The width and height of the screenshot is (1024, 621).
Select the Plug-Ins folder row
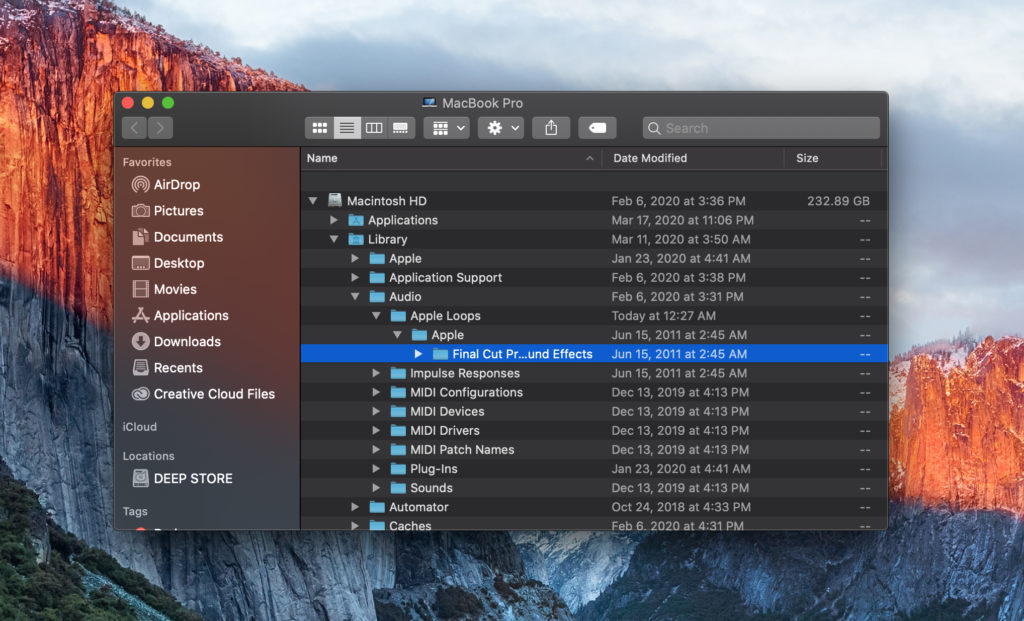click(433, 469)
